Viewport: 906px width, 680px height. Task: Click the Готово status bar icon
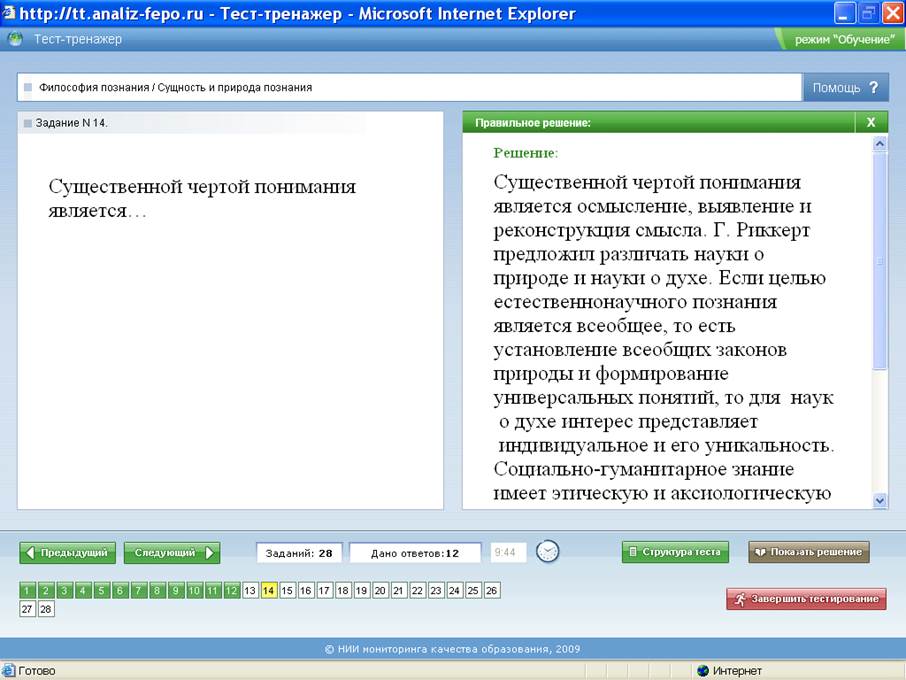pyautogui.click(x=9, y=670)
